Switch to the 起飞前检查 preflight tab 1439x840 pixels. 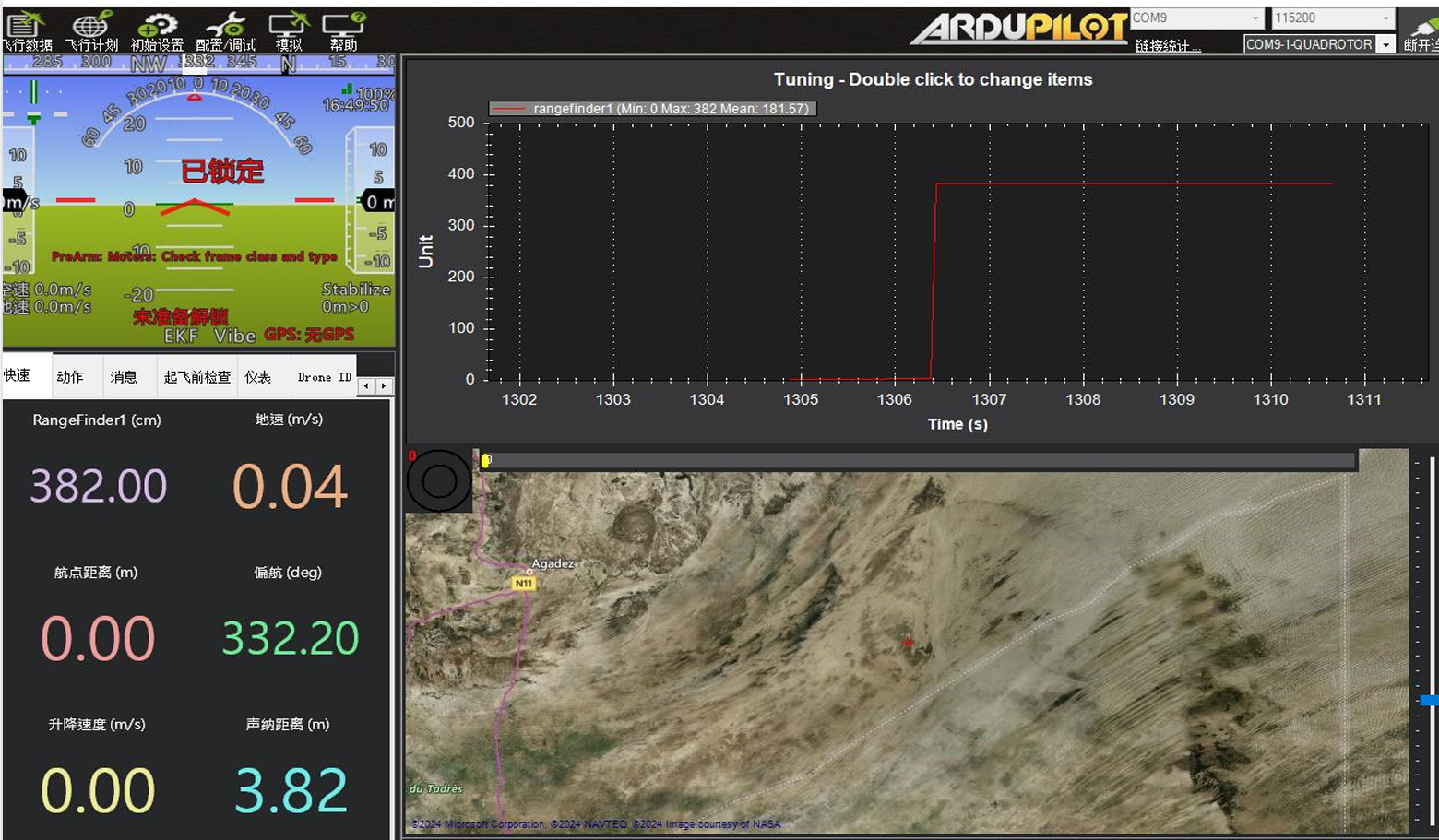pyautogui.click(x=197, y=376)
